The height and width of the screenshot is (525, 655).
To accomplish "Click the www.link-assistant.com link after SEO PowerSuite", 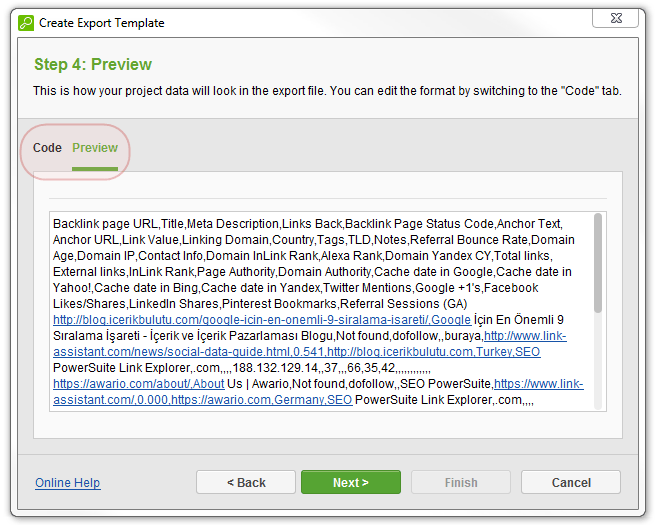I will pos(539,384).
